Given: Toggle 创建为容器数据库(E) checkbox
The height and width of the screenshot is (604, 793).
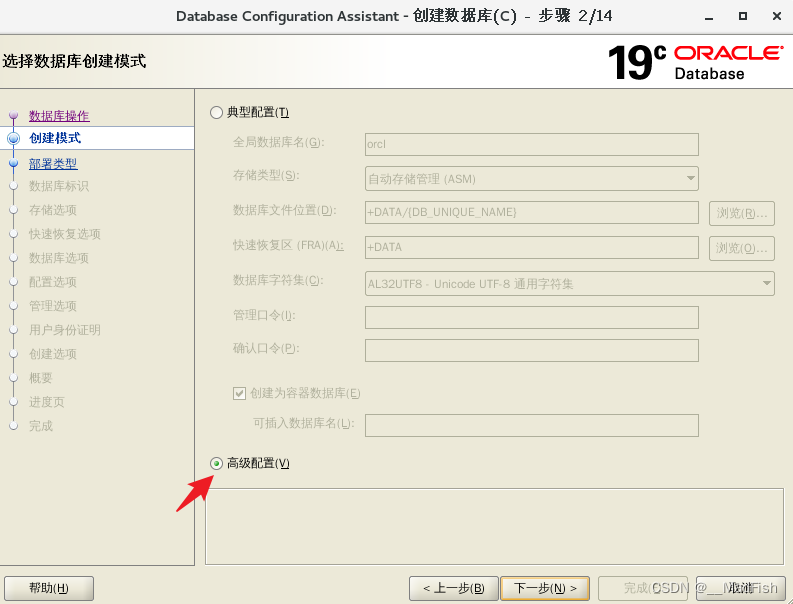Looking at the screenshot, I should click(239, 393).
